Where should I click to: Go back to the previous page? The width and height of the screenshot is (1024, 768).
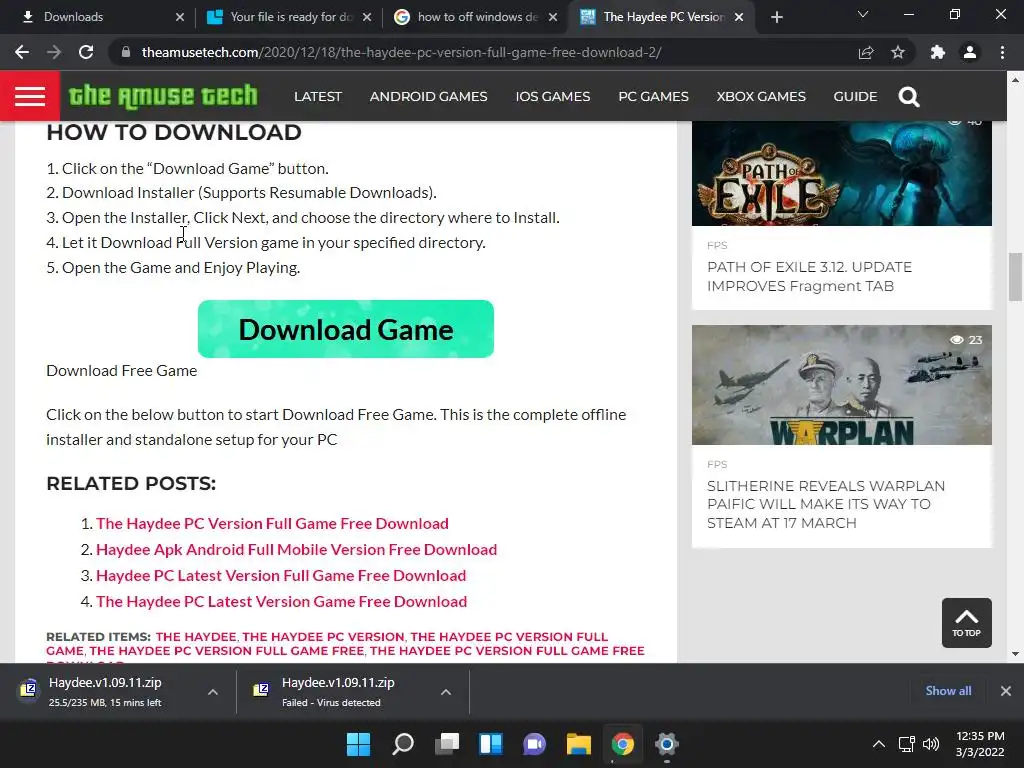point(22,52)
